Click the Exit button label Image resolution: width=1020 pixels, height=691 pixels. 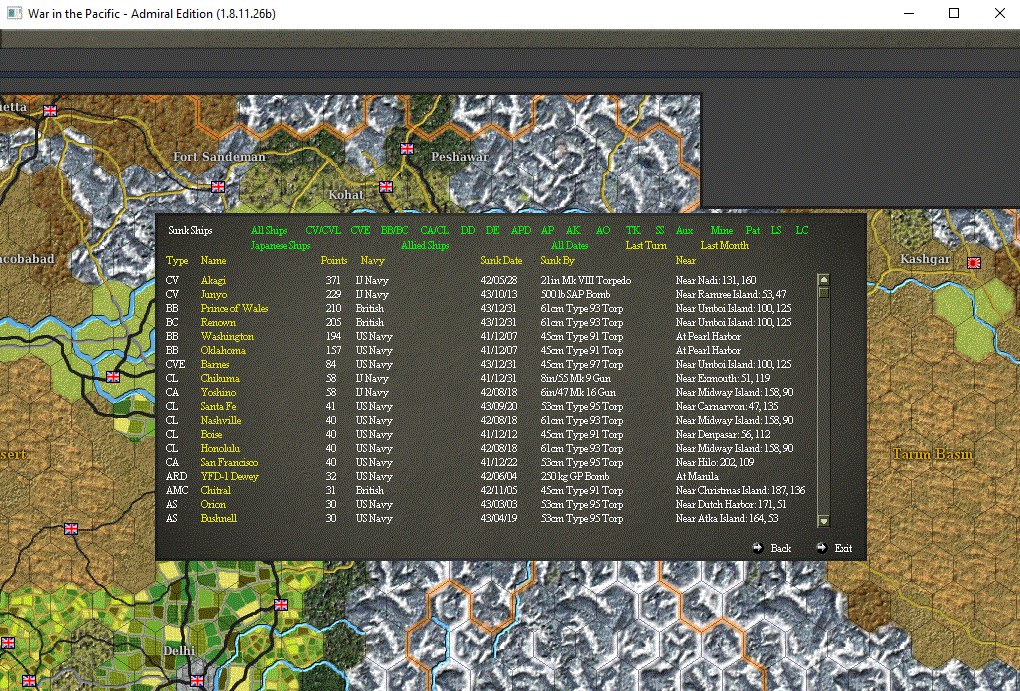843,549
